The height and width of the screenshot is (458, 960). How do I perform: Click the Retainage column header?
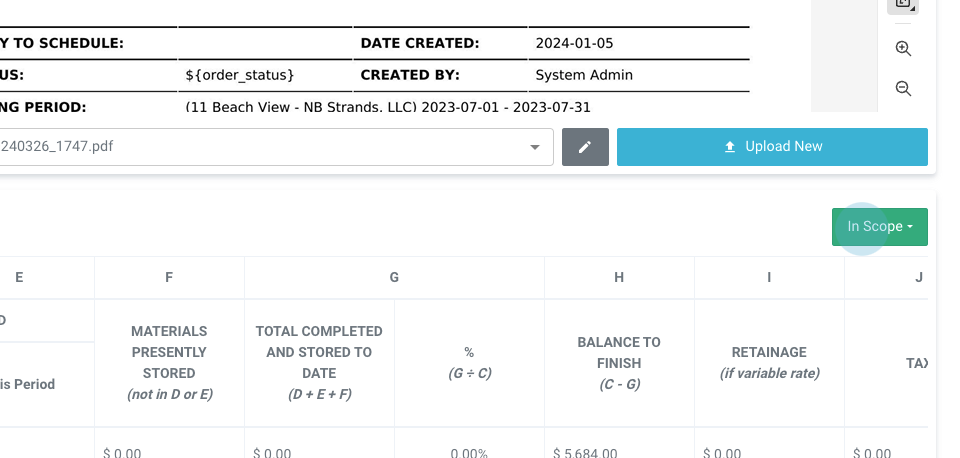[769, 362]
